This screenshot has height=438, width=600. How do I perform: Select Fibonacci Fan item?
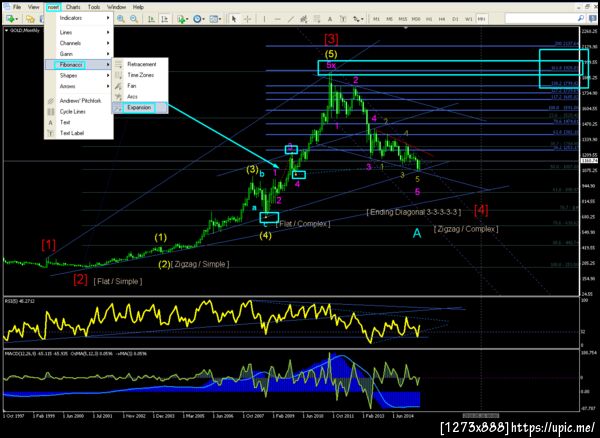pyautogui.click(x=140, y=86)
